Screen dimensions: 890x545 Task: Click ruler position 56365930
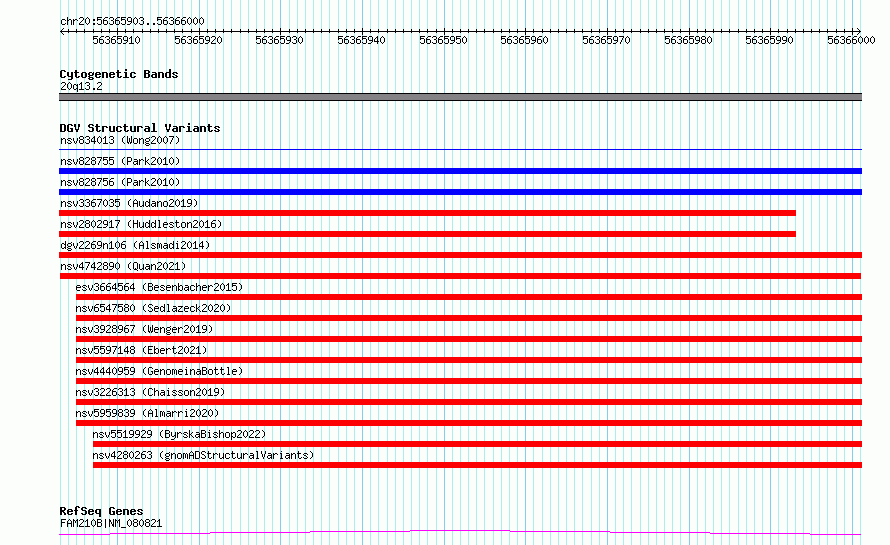(x=279, y=40)
